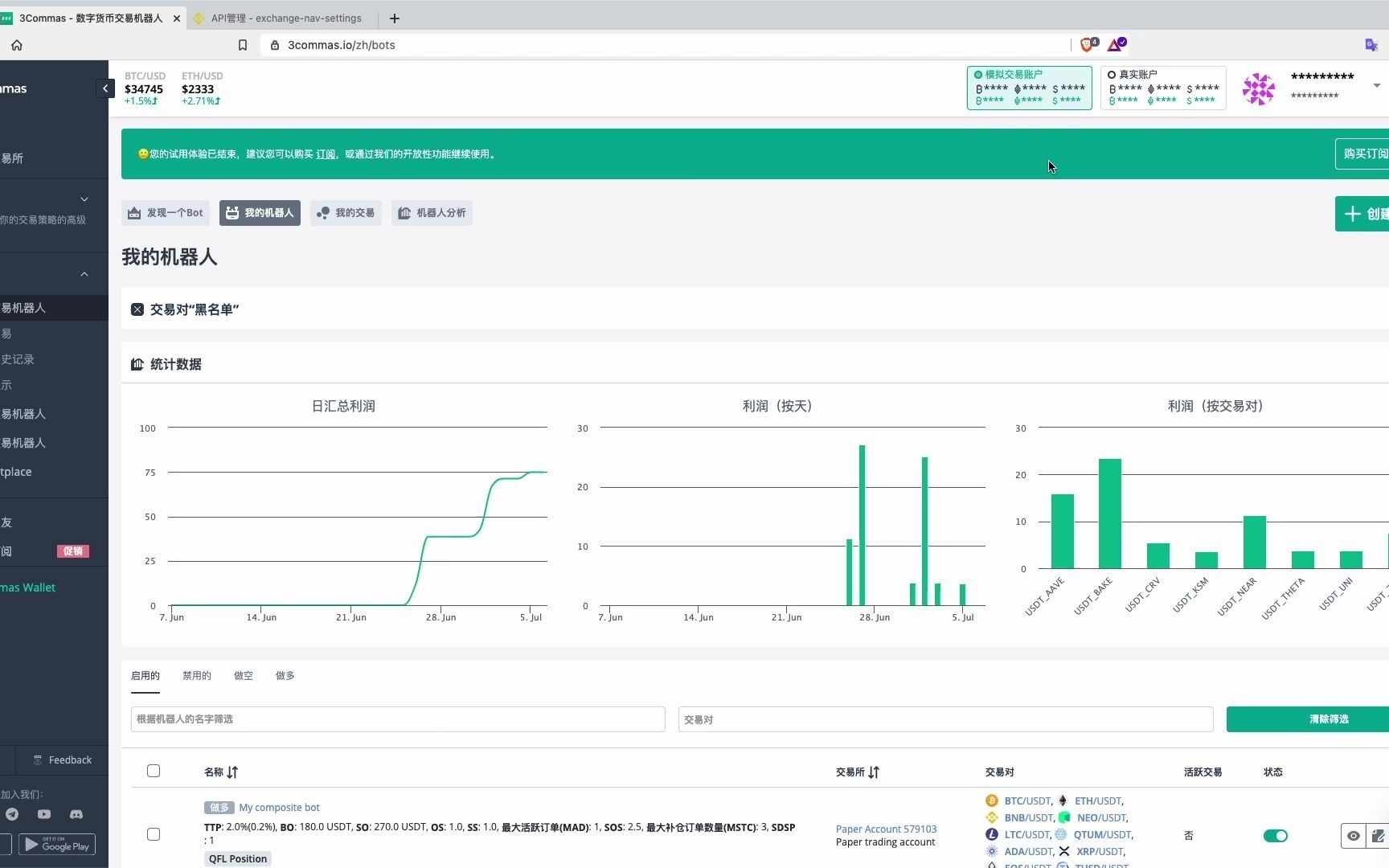The height and width of the screenshot is (868, 1389).
Task: Open the YouTube social icon
Action: pyautogui.click(x=44, y=814)
